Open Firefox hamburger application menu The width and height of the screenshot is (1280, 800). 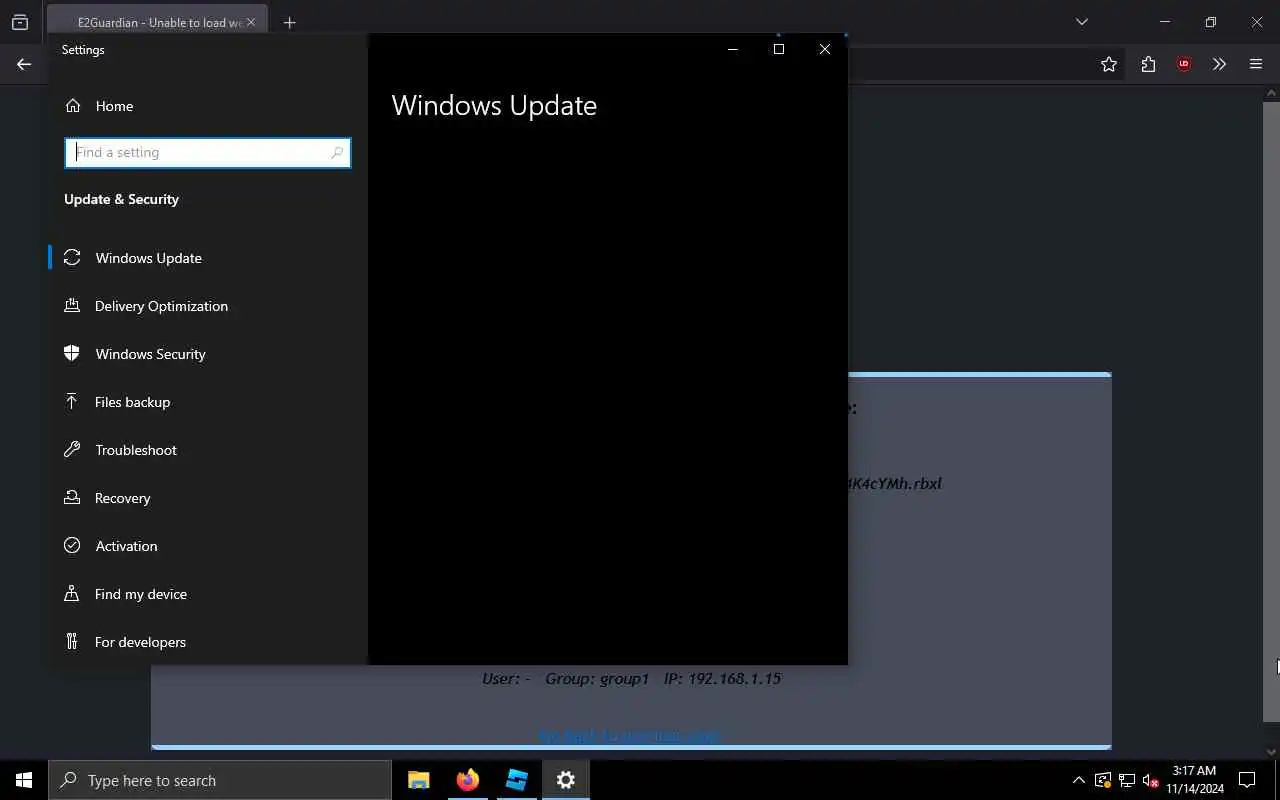(1256, 64)
